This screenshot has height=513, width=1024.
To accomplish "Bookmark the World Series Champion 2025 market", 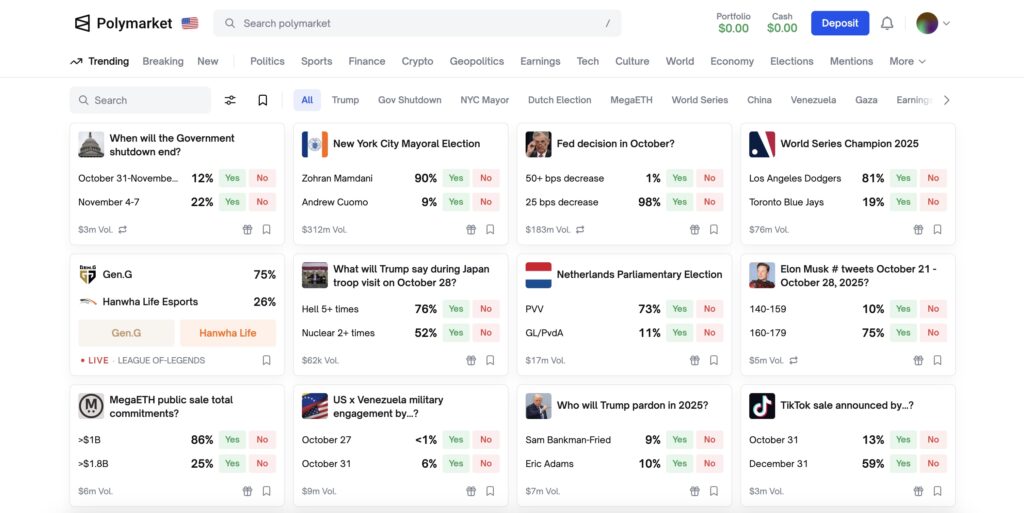I will click(937, 229).
